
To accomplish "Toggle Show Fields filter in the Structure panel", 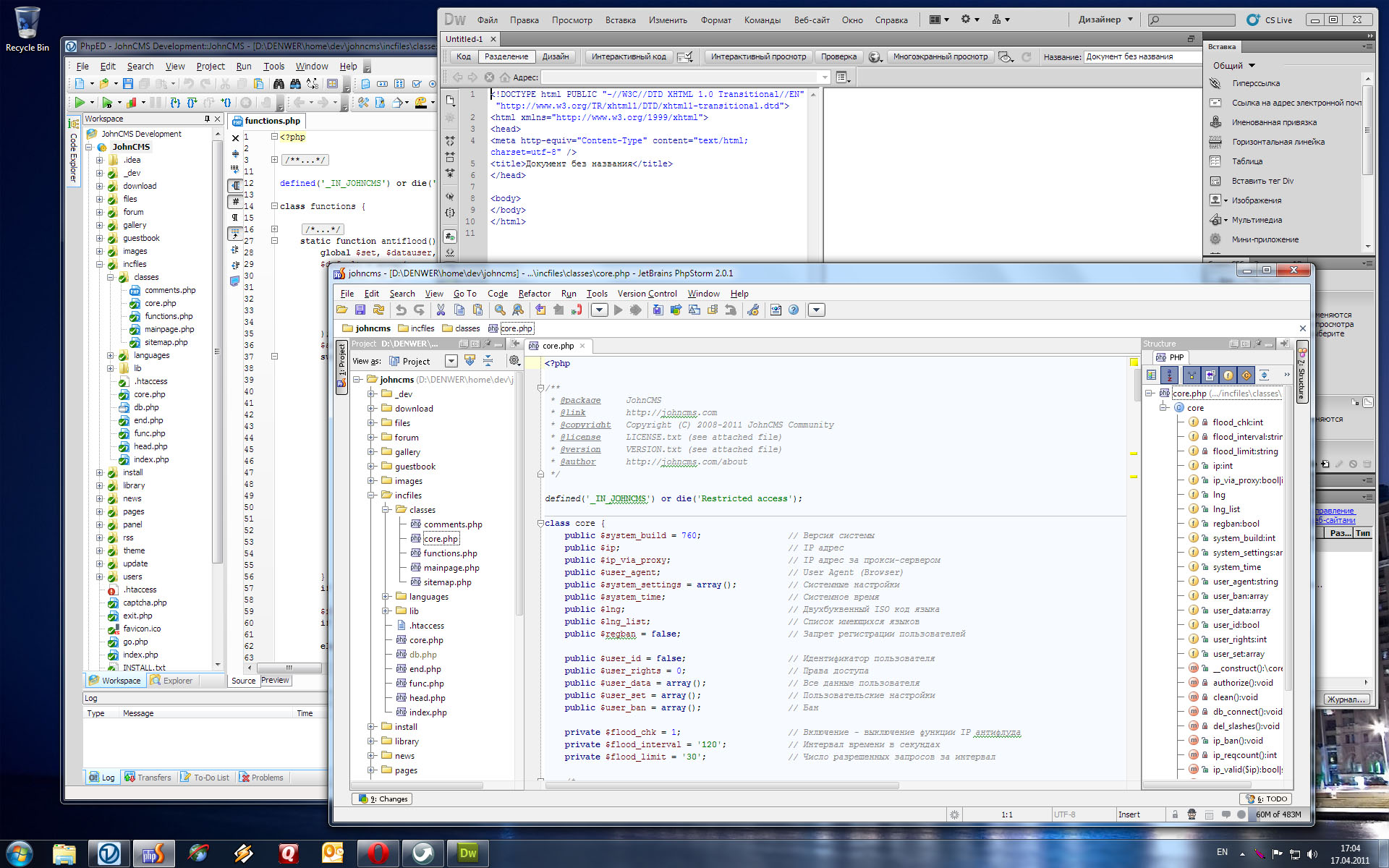I will (1228, 375).
